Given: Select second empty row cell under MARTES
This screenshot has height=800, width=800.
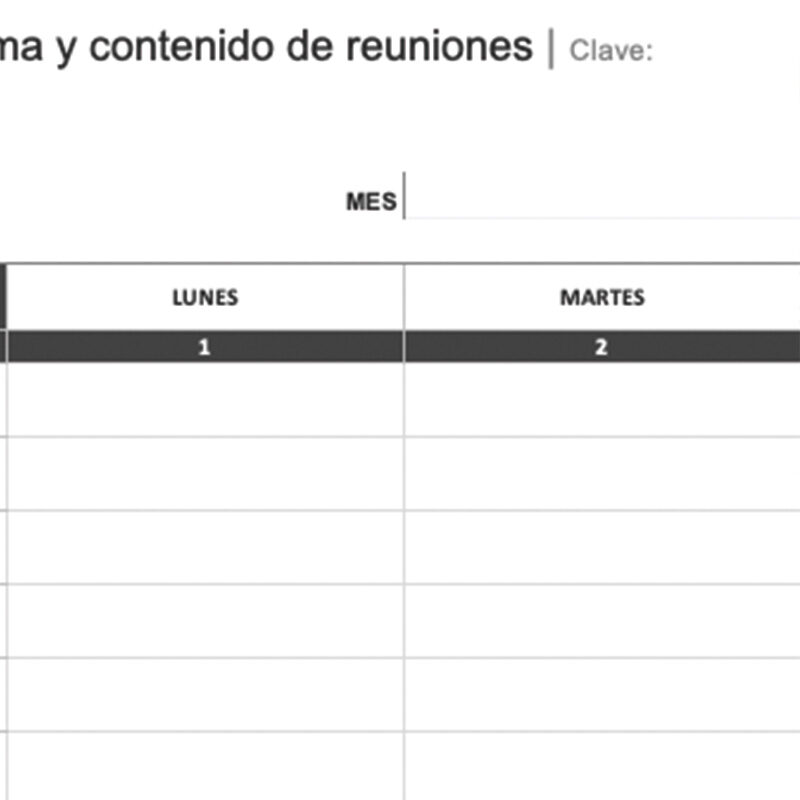Looking at the screenshot, I should pyautogui.click(x=602, y=473).
